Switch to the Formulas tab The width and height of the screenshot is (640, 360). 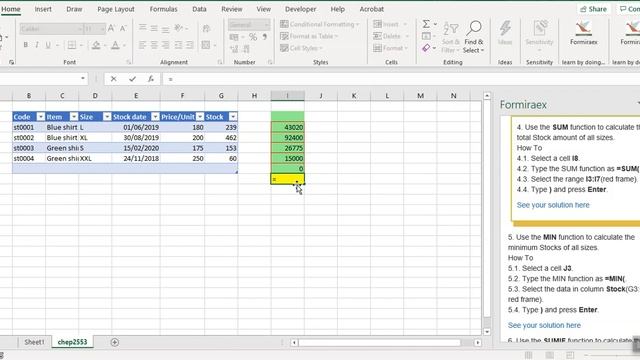click(163, 9)
